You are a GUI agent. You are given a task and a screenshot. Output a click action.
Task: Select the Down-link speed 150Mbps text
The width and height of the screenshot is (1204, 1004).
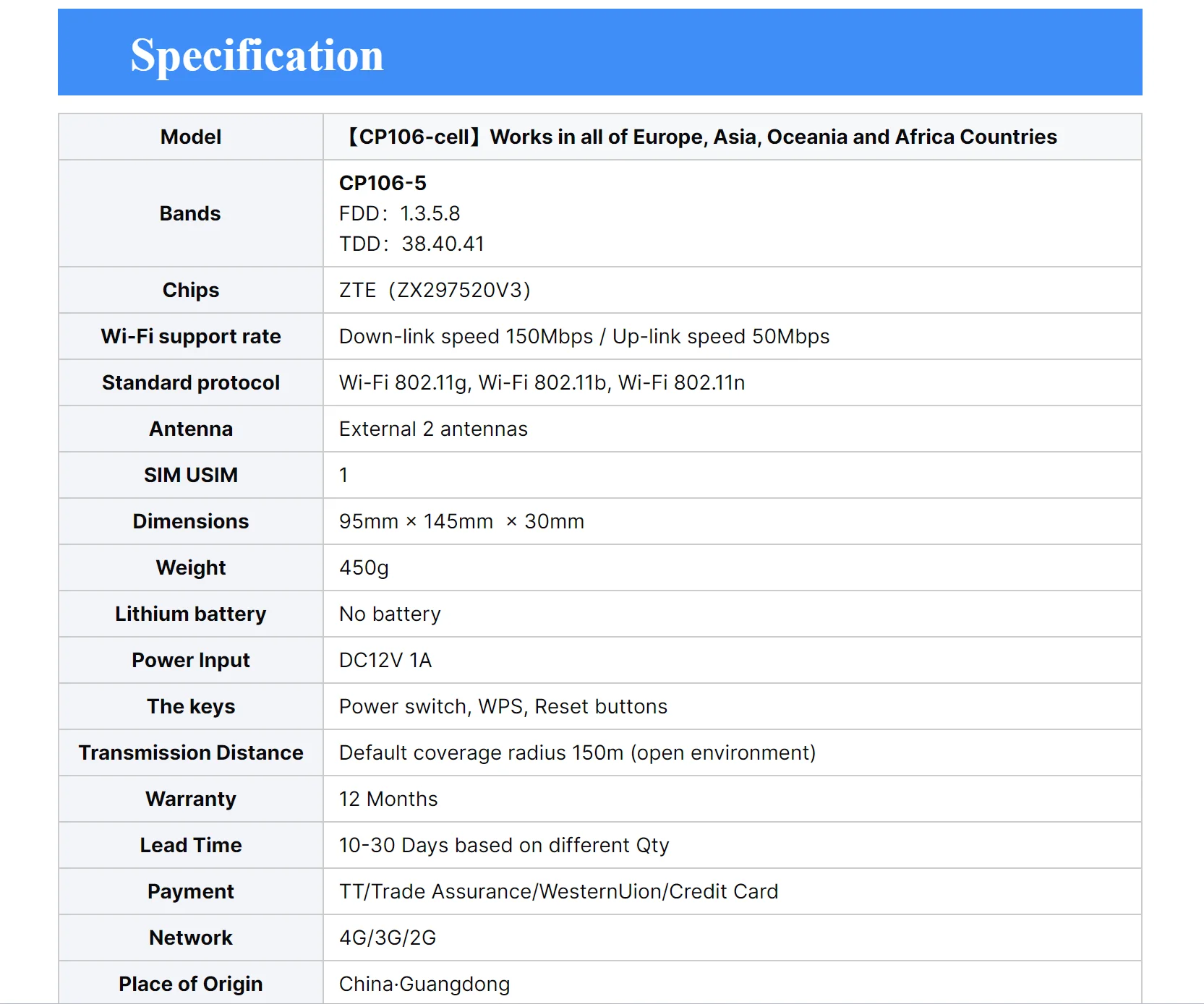tap(466, 336)
